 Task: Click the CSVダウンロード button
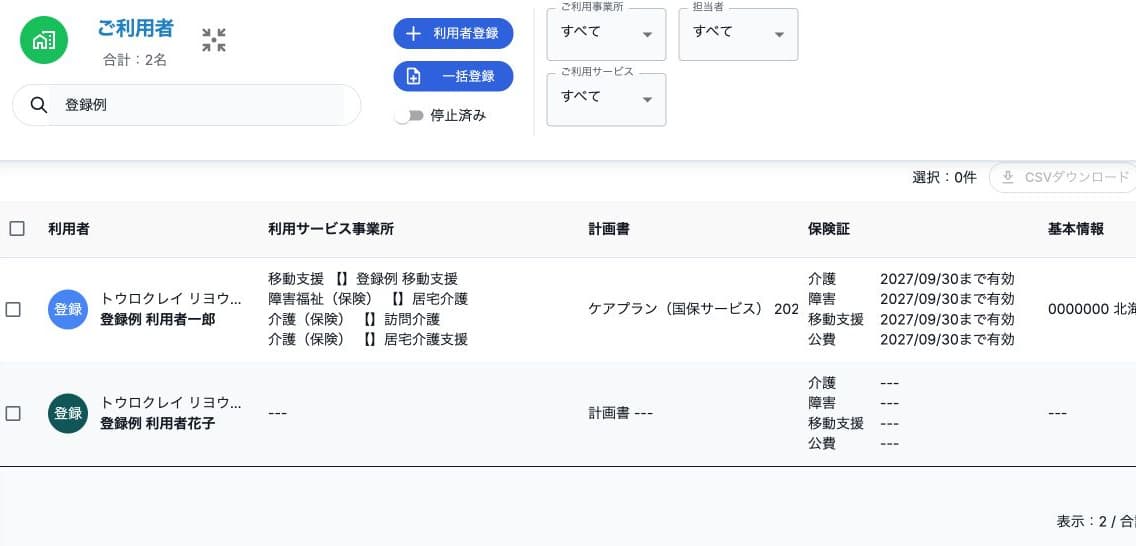point(1064,177)
